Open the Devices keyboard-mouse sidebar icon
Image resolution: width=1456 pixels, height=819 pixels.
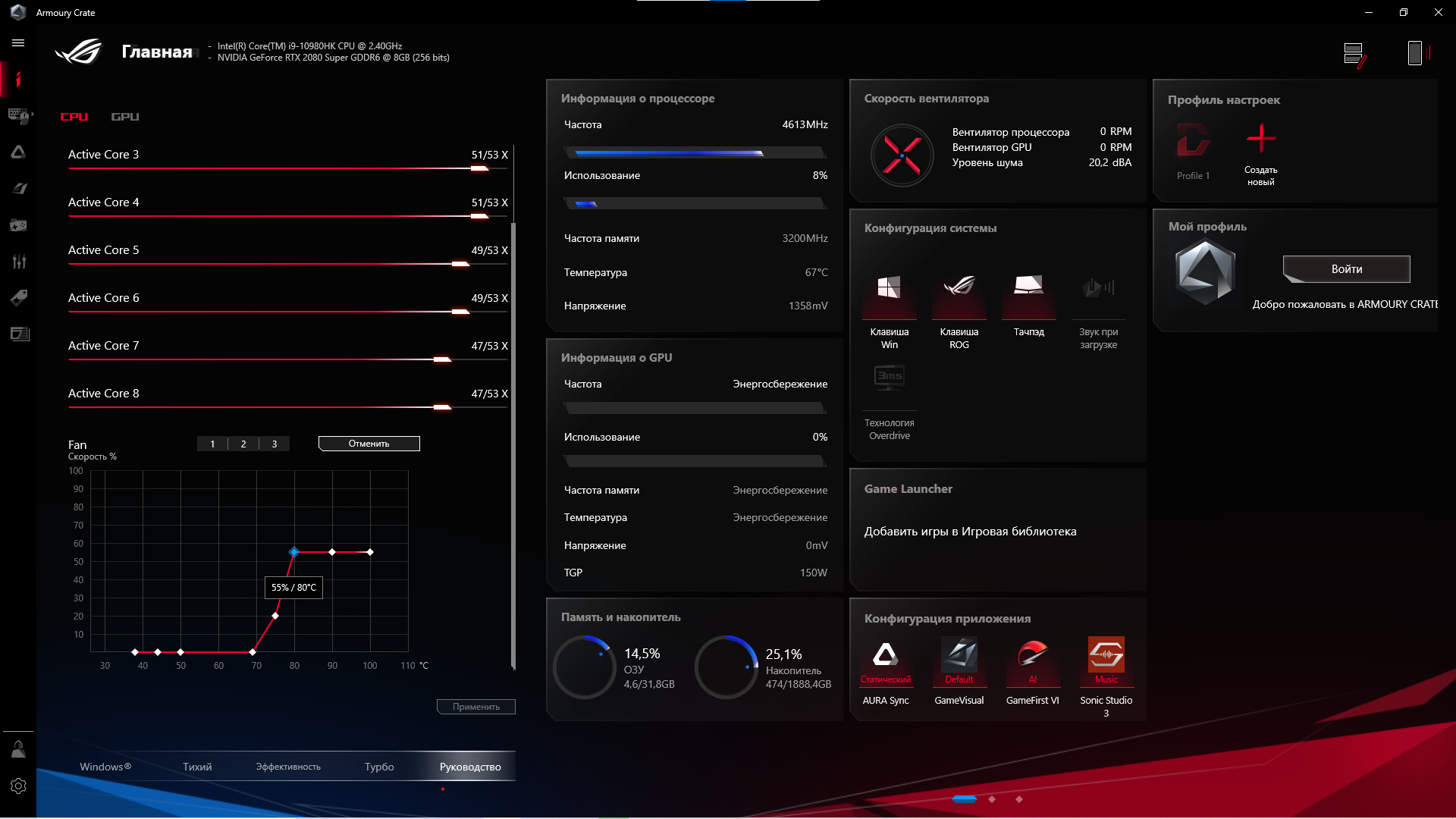pyautogui.click(x=18, y=116)
